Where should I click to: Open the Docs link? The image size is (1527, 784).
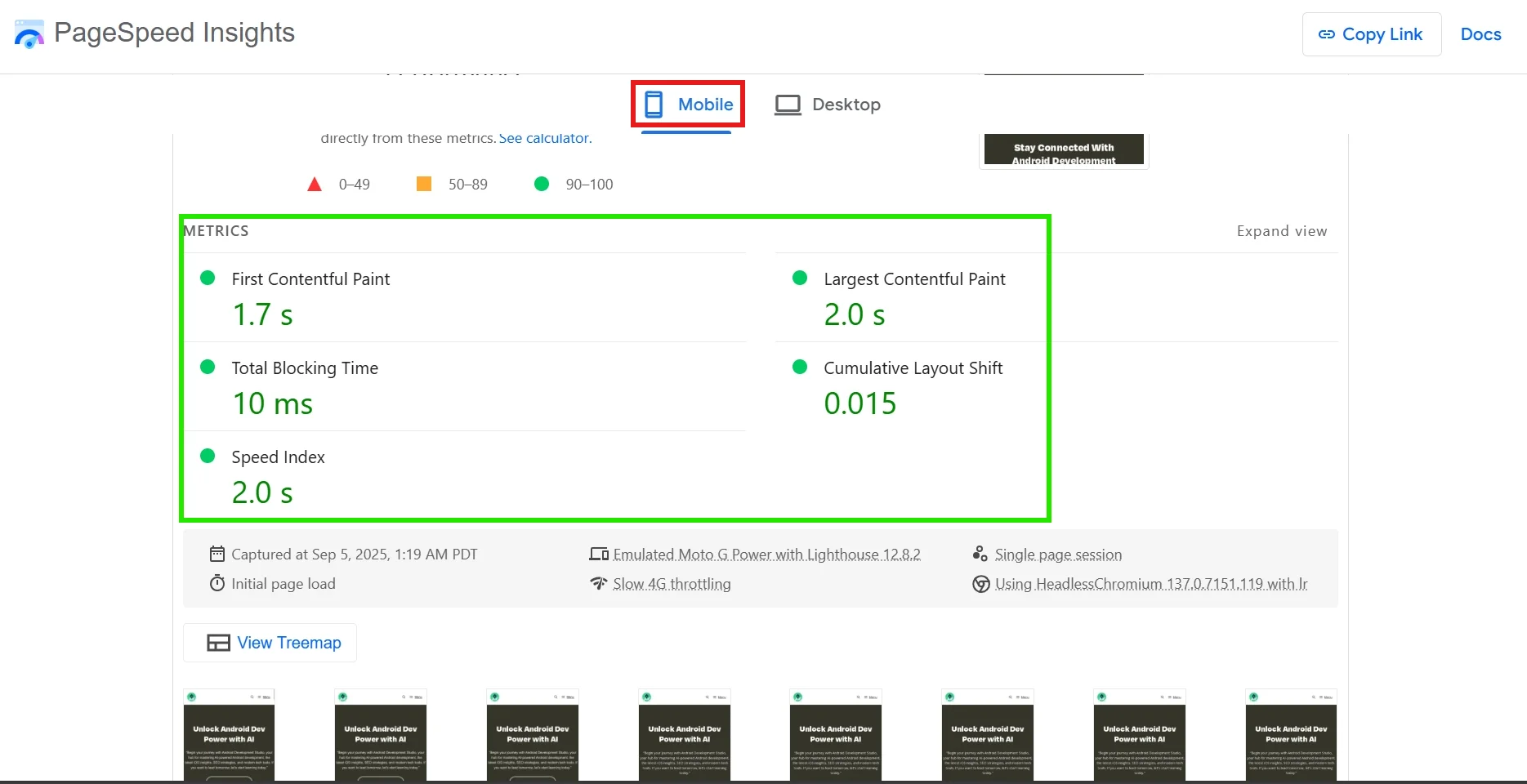[x=1480, y=34]
